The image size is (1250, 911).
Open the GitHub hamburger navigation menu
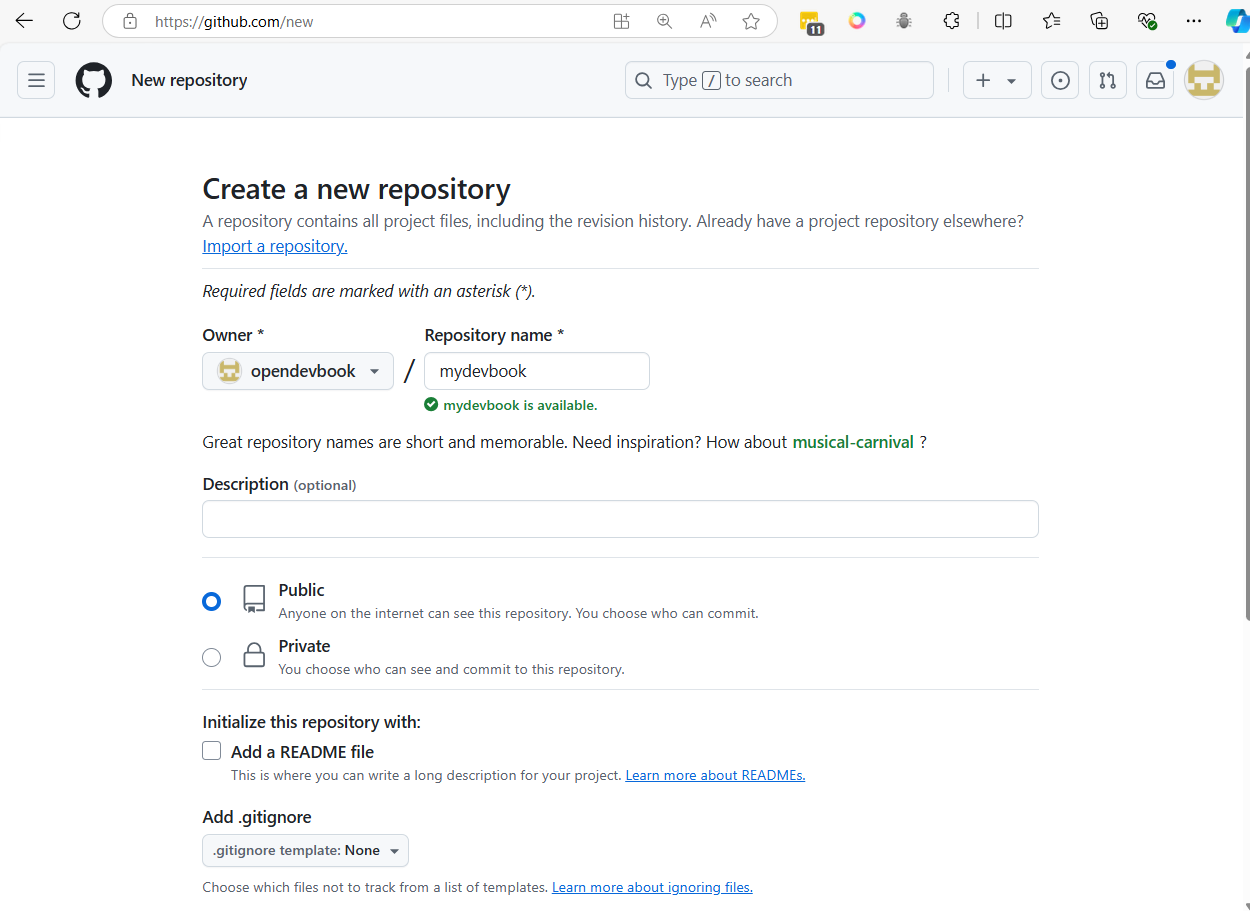coord(36,80)
